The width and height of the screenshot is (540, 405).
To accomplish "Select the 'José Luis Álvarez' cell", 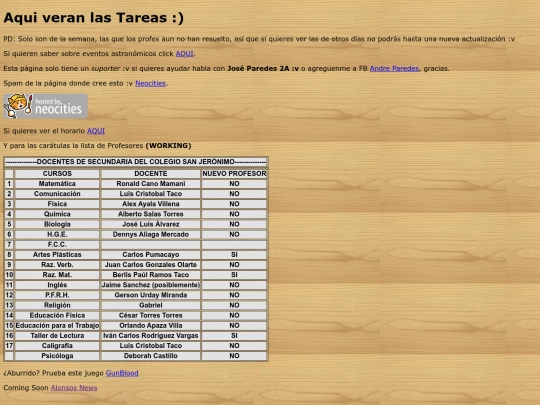I will (150, 224).
